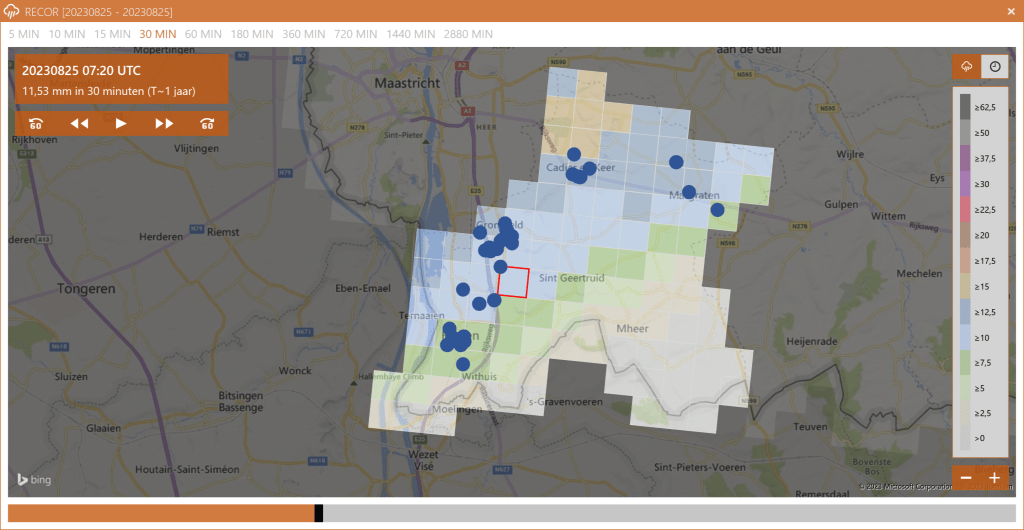Choose the 60 MIN interval tab
Image resolution: width=1024 pixels, height=530 pixels.
point(203,34)
